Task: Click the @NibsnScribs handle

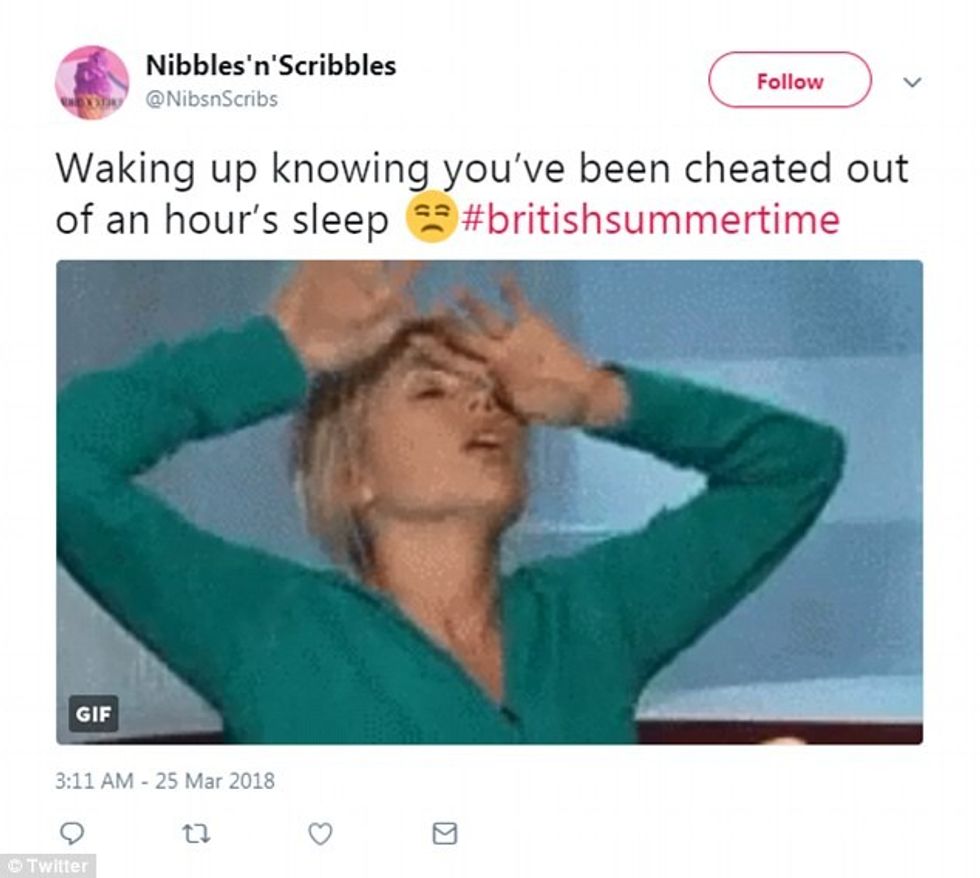Action: click(x=211, y=99)
